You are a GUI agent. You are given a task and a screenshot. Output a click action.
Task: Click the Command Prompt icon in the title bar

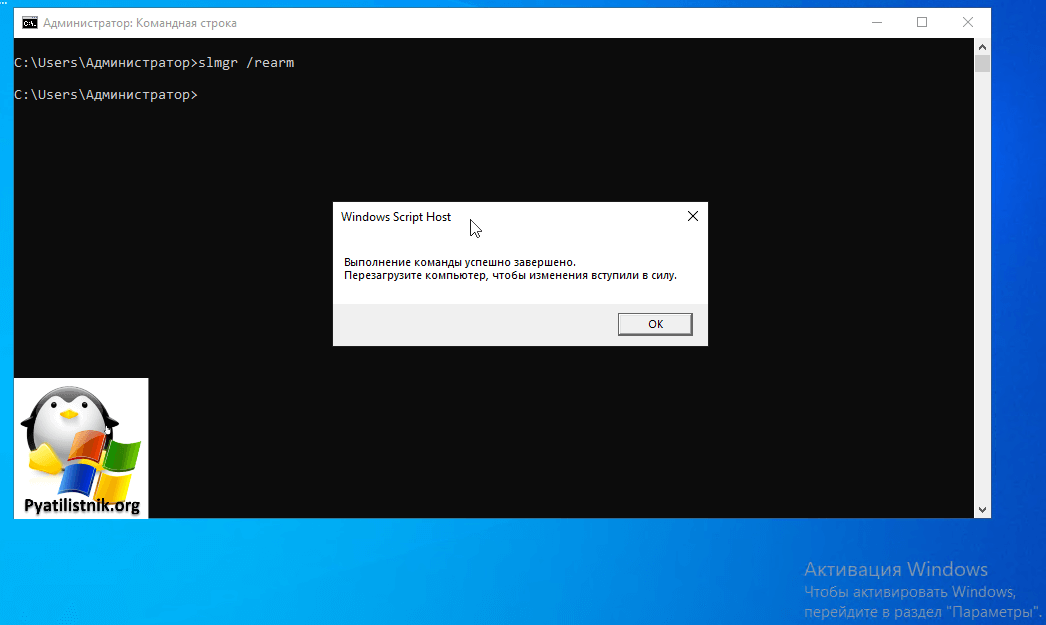pos(29,23)
